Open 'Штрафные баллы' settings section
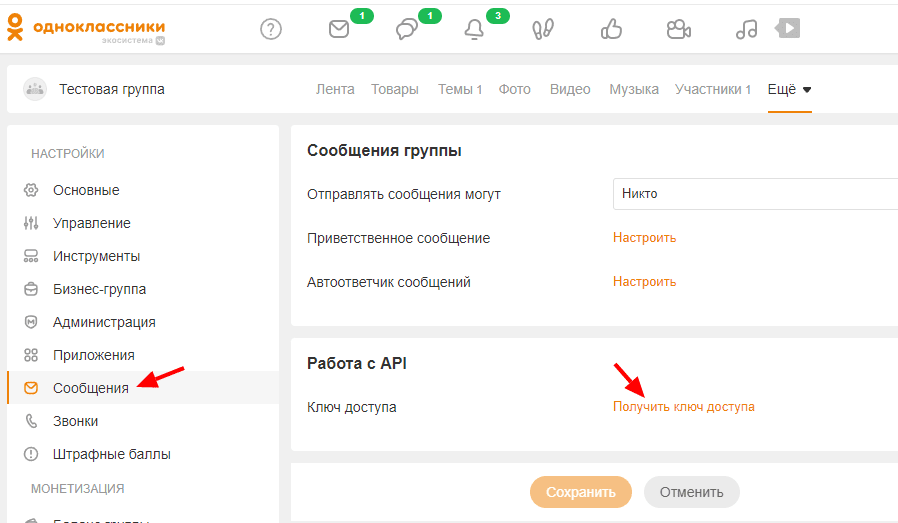 click(111, 454)
